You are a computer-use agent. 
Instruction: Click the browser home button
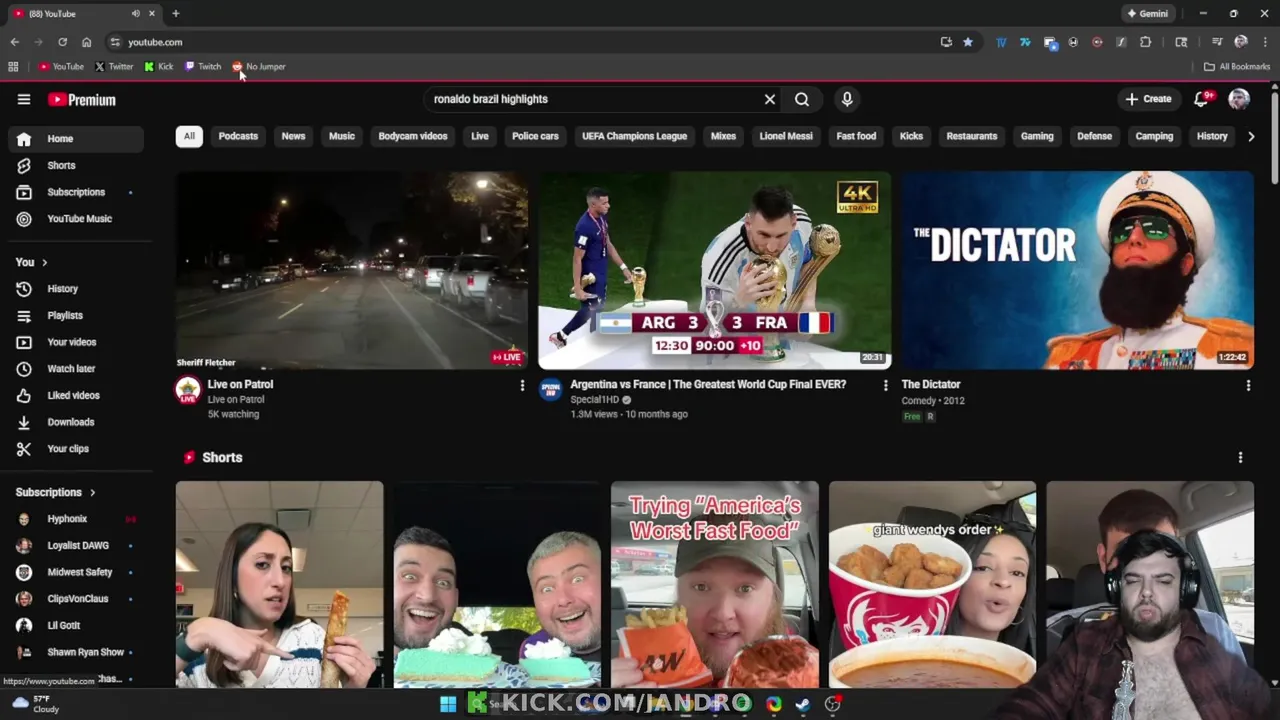(x=86, y=42)
